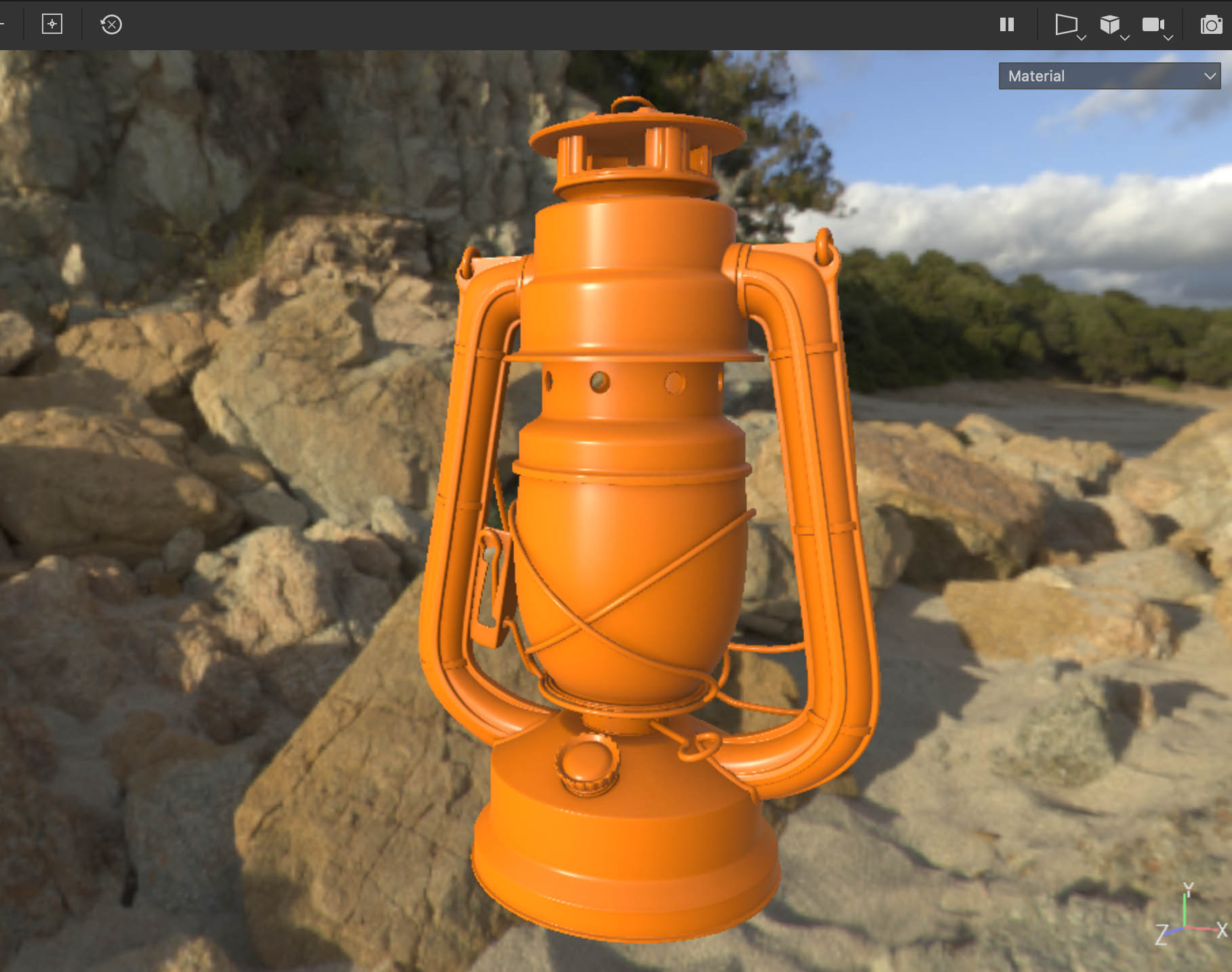Click the Y axis label on the gizmo
1232x972 pixels.
tap(1188, 889)
